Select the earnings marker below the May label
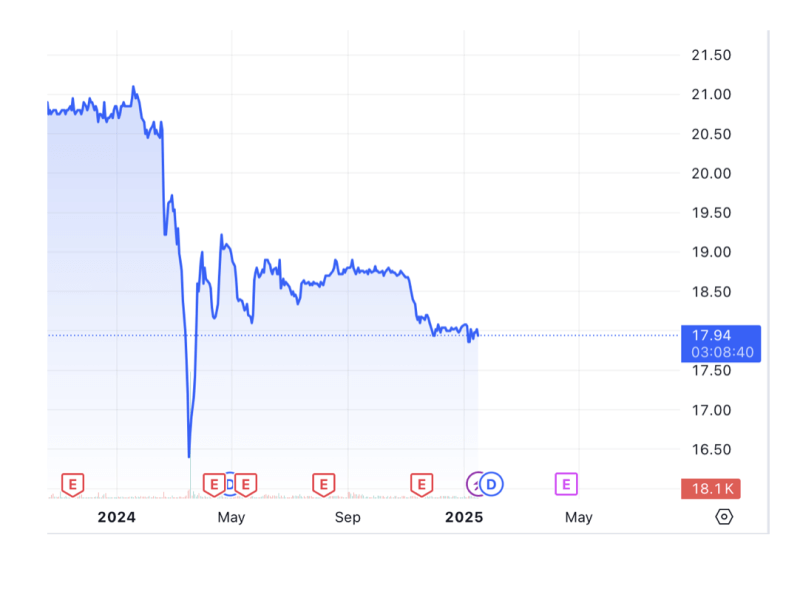This screenshot has height=600, width=800. coord(212,484)
